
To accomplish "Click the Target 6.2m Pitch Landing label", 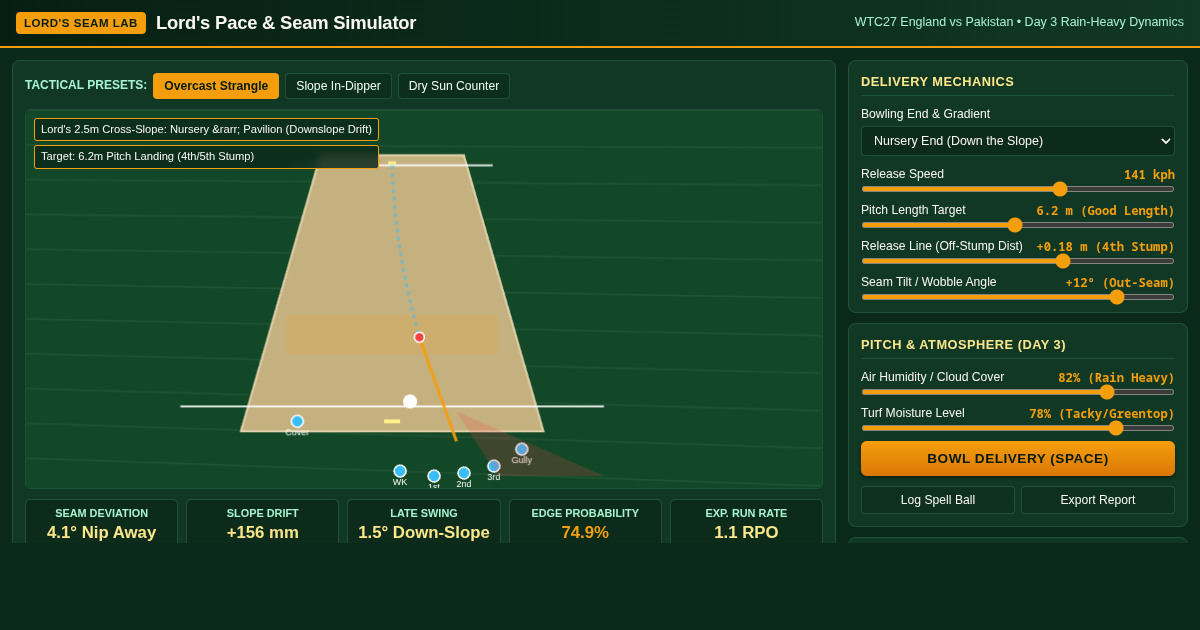I will [206, 156].
